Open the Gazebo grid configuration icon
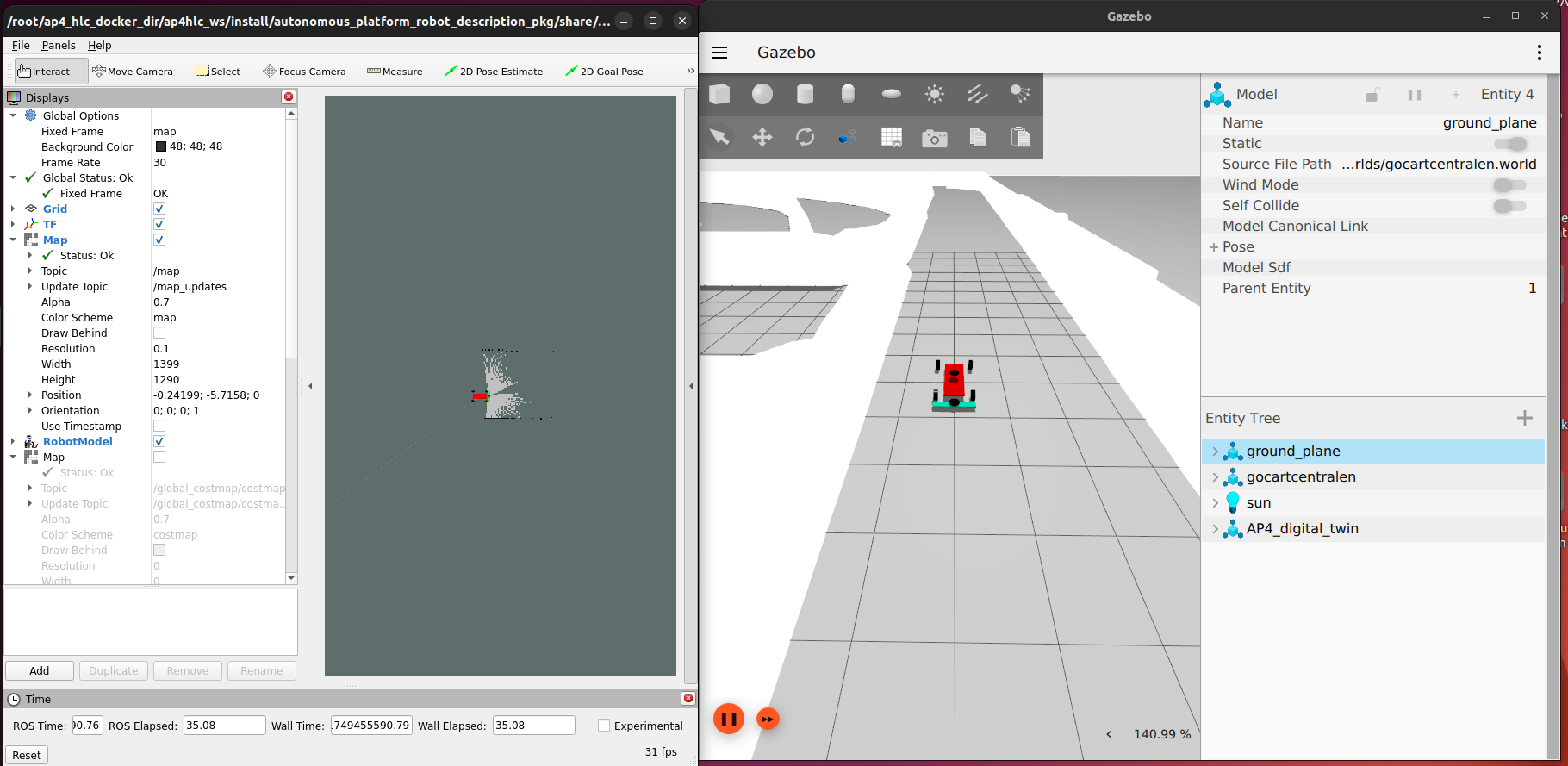 click(x=892, y=137)
